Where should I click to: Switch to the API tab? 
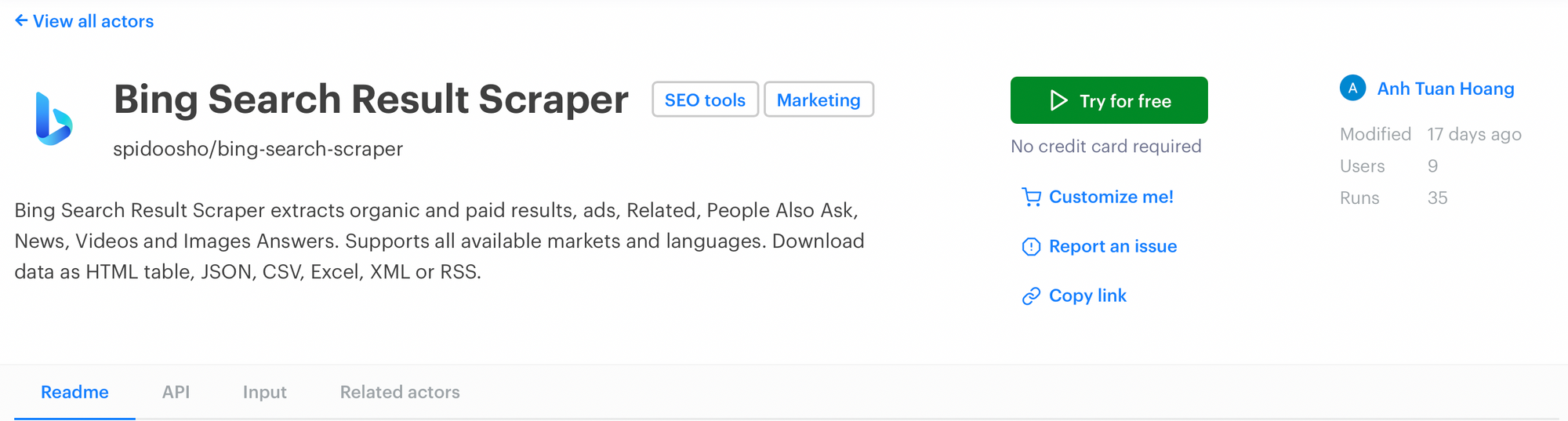pyautogui.click(x=176, y=392)
